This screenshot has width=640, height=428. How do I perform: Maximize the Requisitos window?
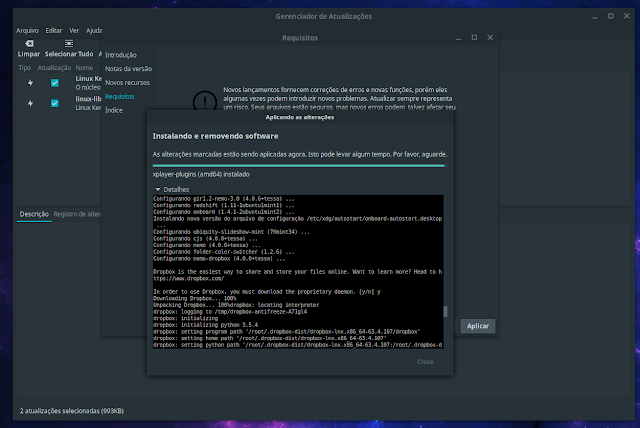pyautogui.click(x=474, y=38)
